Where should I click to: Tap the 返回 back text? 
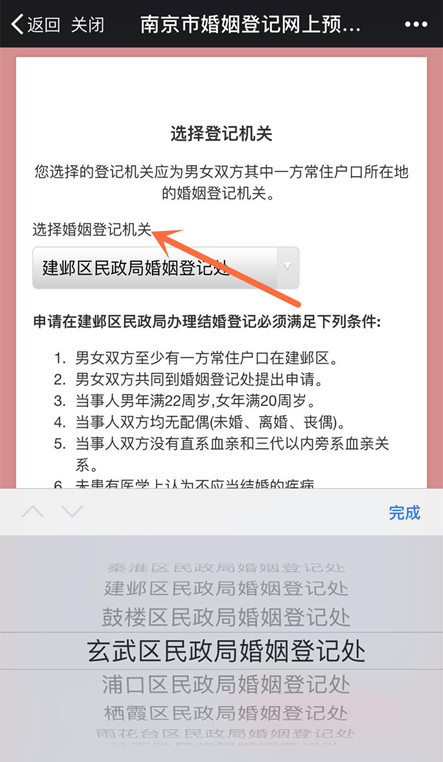click(43, 24)
